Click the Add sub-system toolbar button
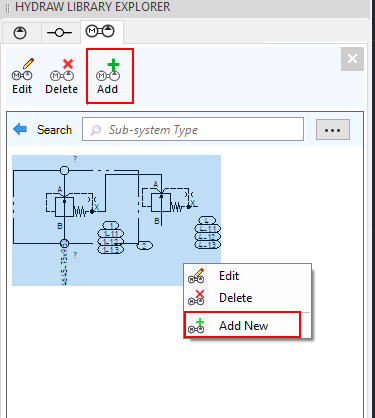 click(x=109, y=77)
